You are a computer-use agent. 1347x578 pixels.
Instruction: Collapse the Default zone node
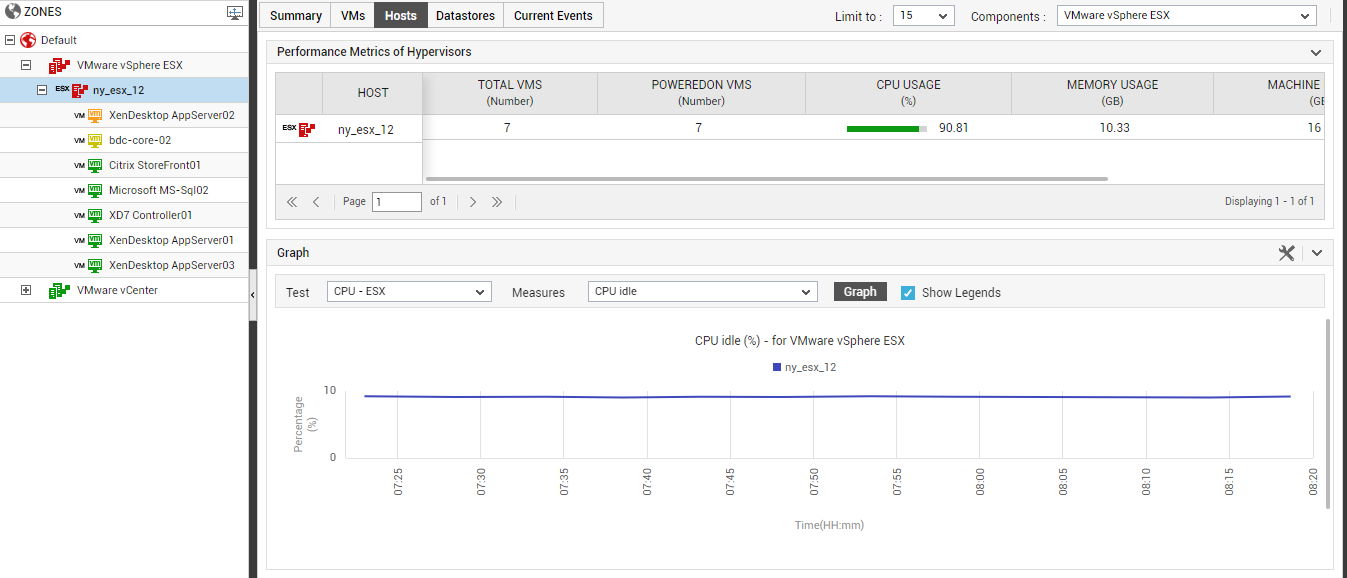click(x=10, y=40)
